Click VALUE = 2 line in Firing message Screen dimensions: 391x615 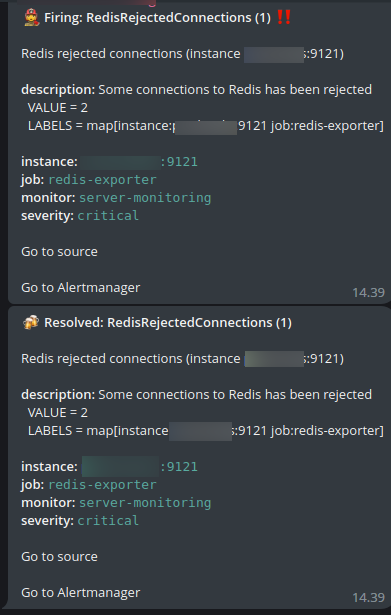[x=58, y=107]
